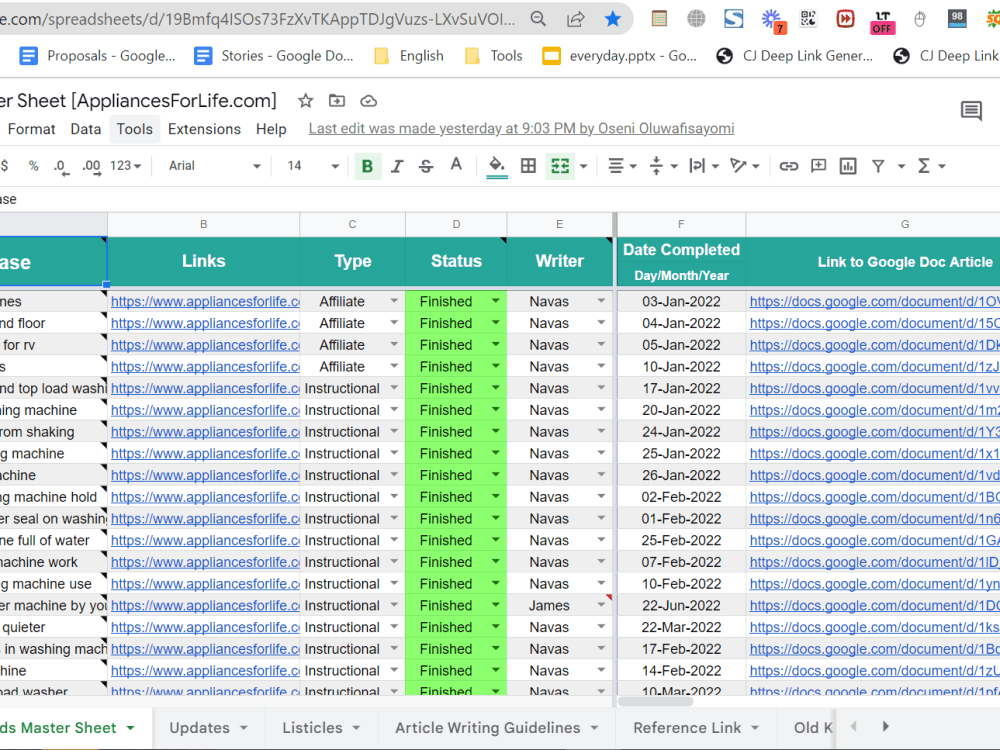1000x750 pixels.
Task: Star this spreadsheet document
Action: click(x=305, y=101)
